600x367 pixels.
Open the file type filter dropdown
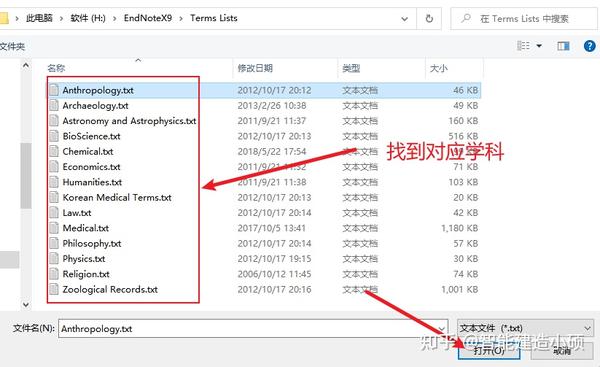tap(587, 328)
